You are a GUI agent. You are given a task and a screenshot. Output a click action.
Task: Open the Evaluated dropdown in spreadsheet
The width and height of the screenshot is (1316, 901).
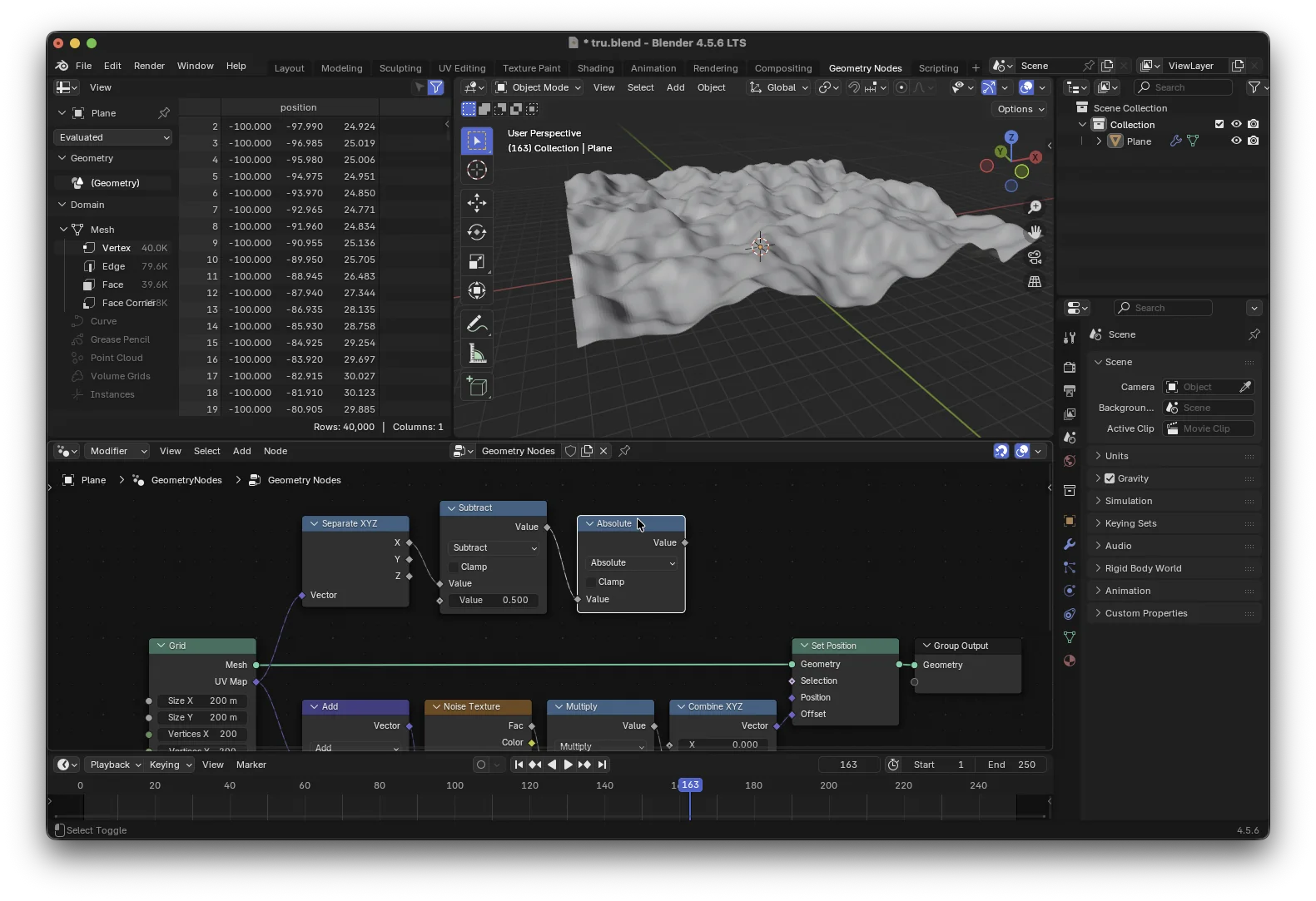(x=114, y=137)
